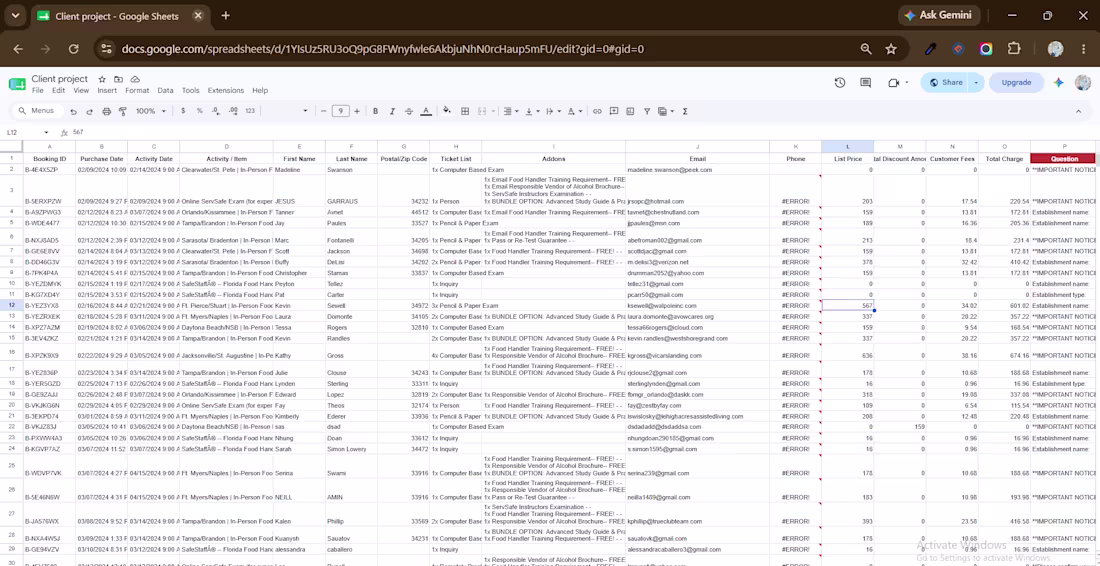Select row 12 header
The width and height of the screenshot is (1100, 566).
tap(11, 306)
